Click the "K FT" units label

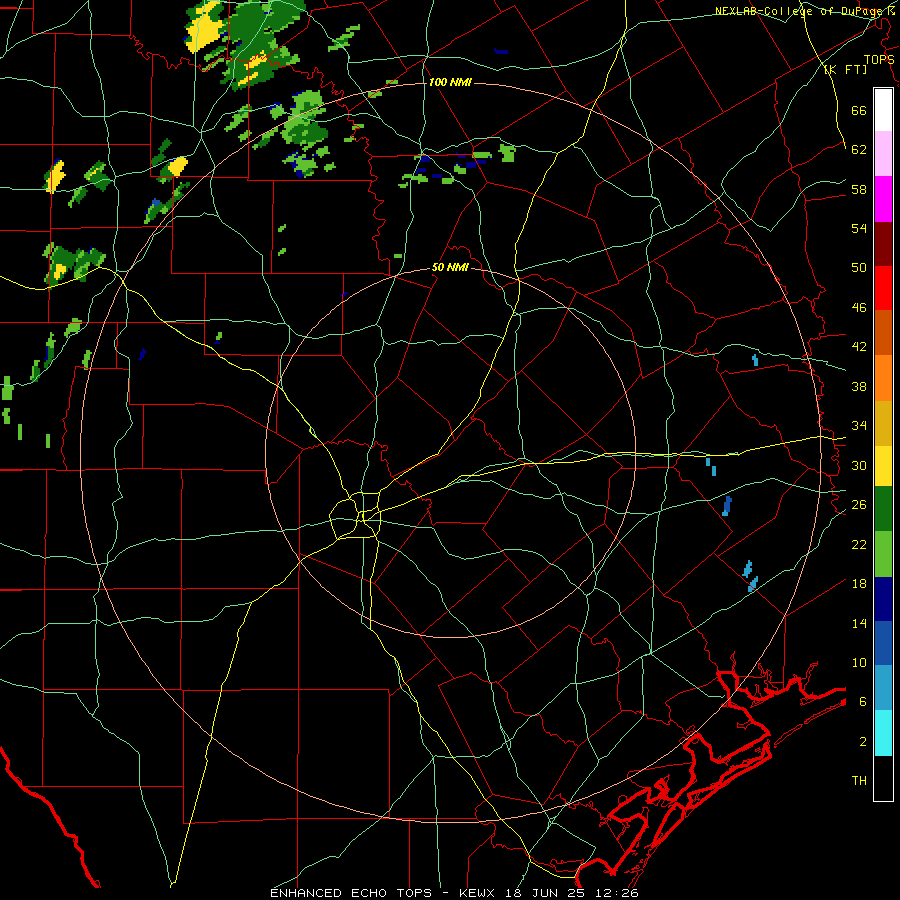pyautogui.click(x=845, y=69)
